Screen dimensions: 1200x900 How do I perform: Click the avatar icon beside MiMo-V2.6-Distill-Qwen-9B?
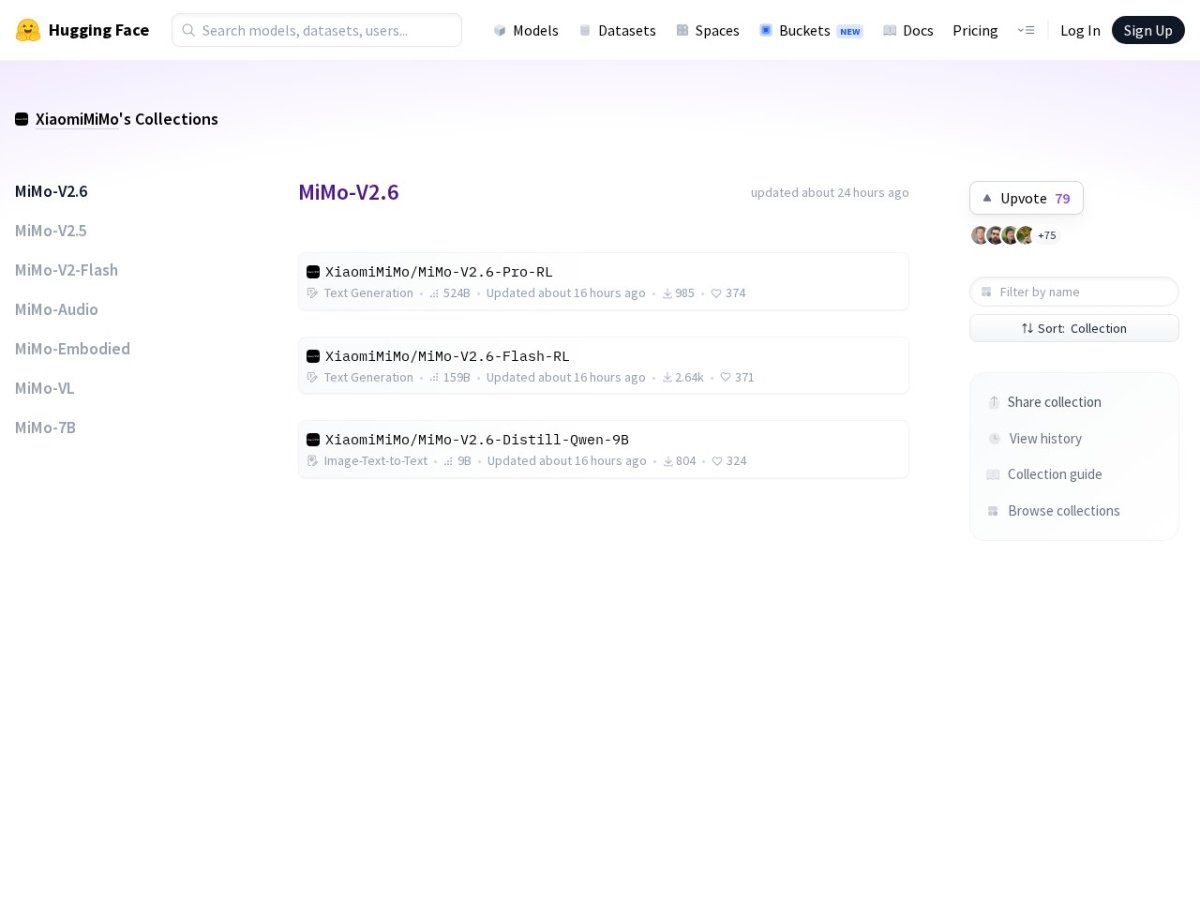pos(313,439)
